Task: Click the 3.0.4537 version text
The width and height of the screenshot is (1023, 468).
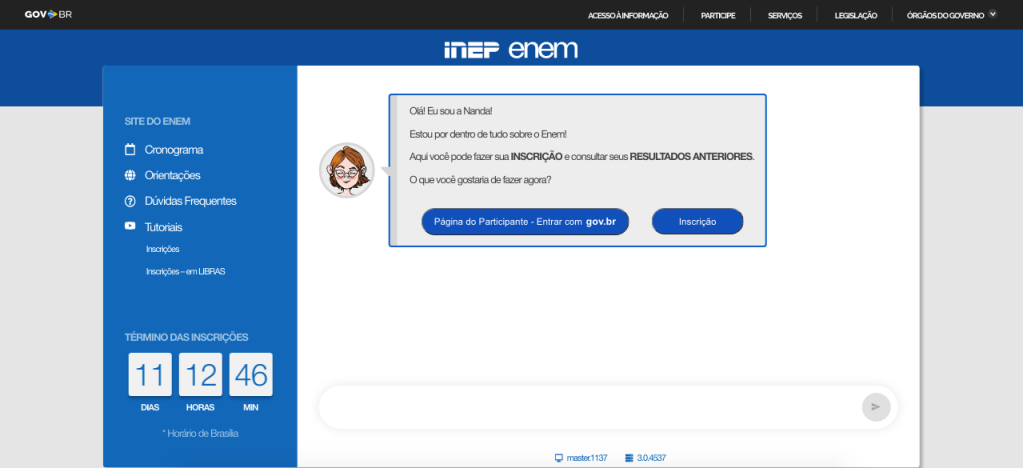Action: [652, 458]
